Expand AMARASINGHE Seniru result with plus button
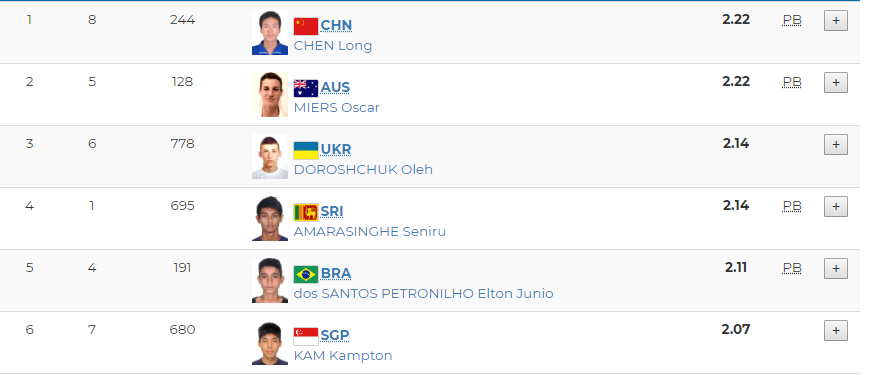 [x=836, y=206]
